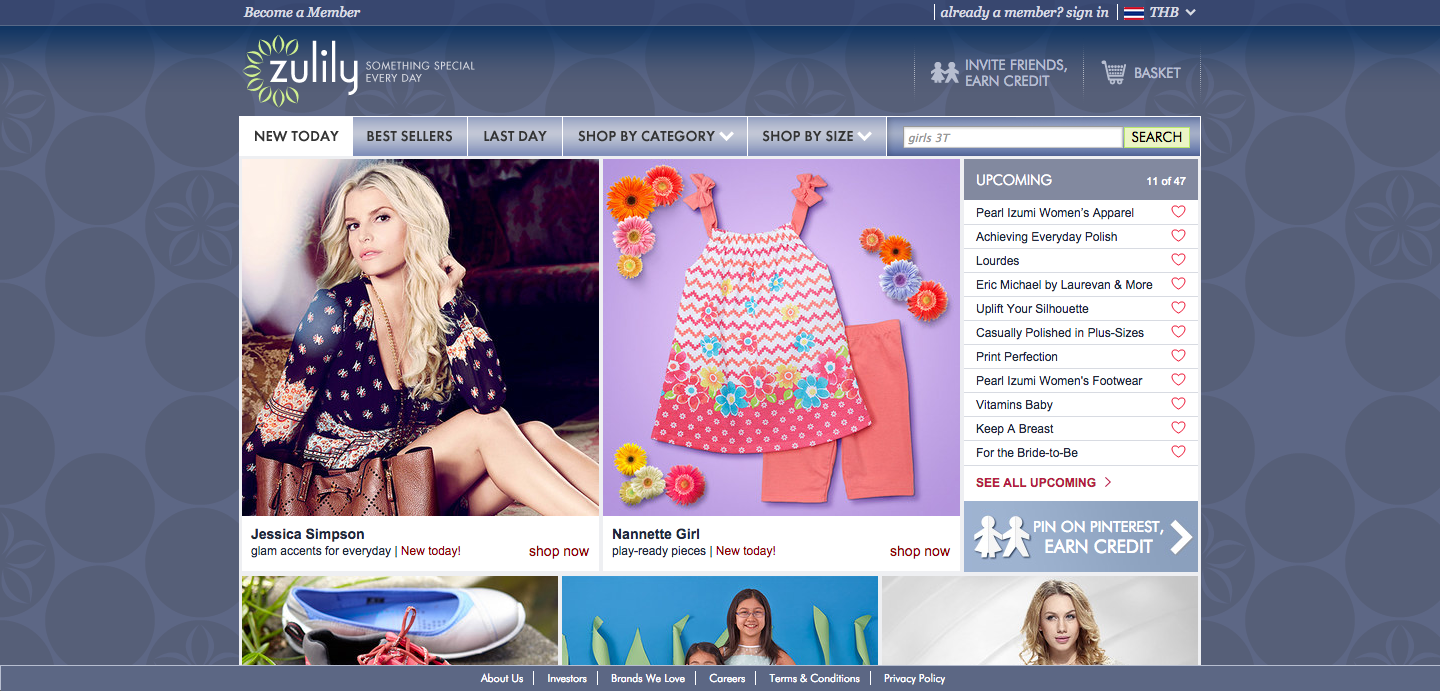Open Investors footer link
Screen dimensions: 1440x691
[x=567, y=678]
